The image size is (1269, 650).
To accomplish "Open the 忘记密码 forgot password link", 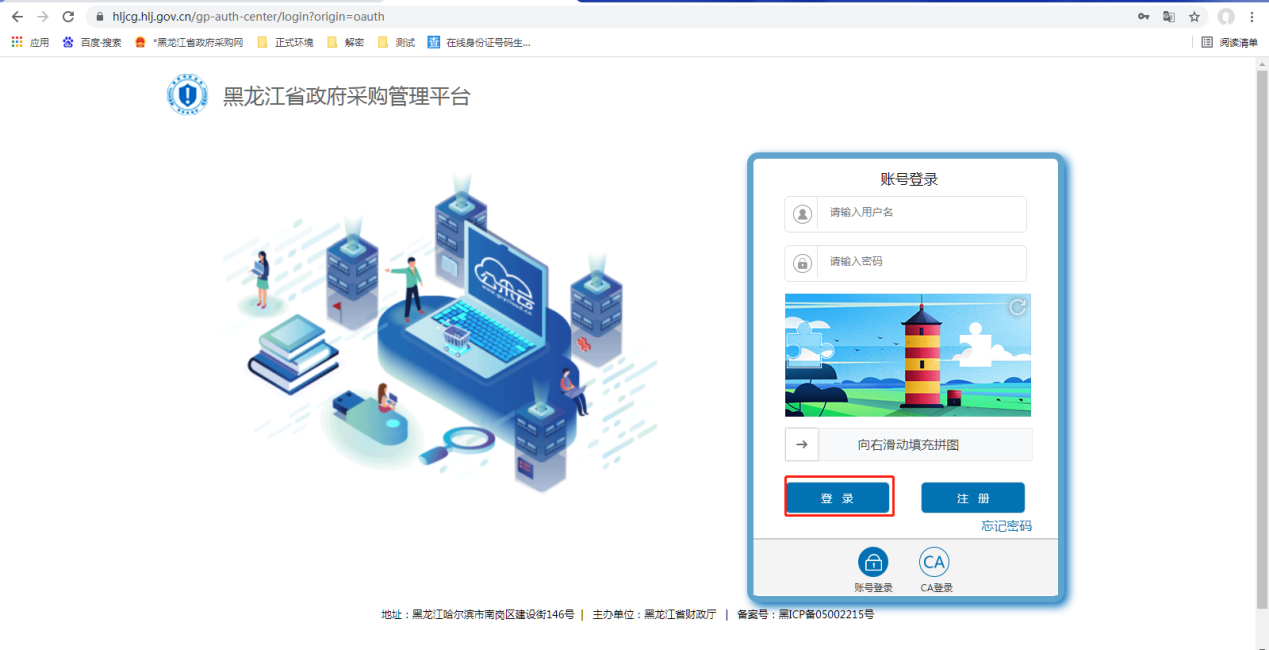I will tap(1006, 526).
